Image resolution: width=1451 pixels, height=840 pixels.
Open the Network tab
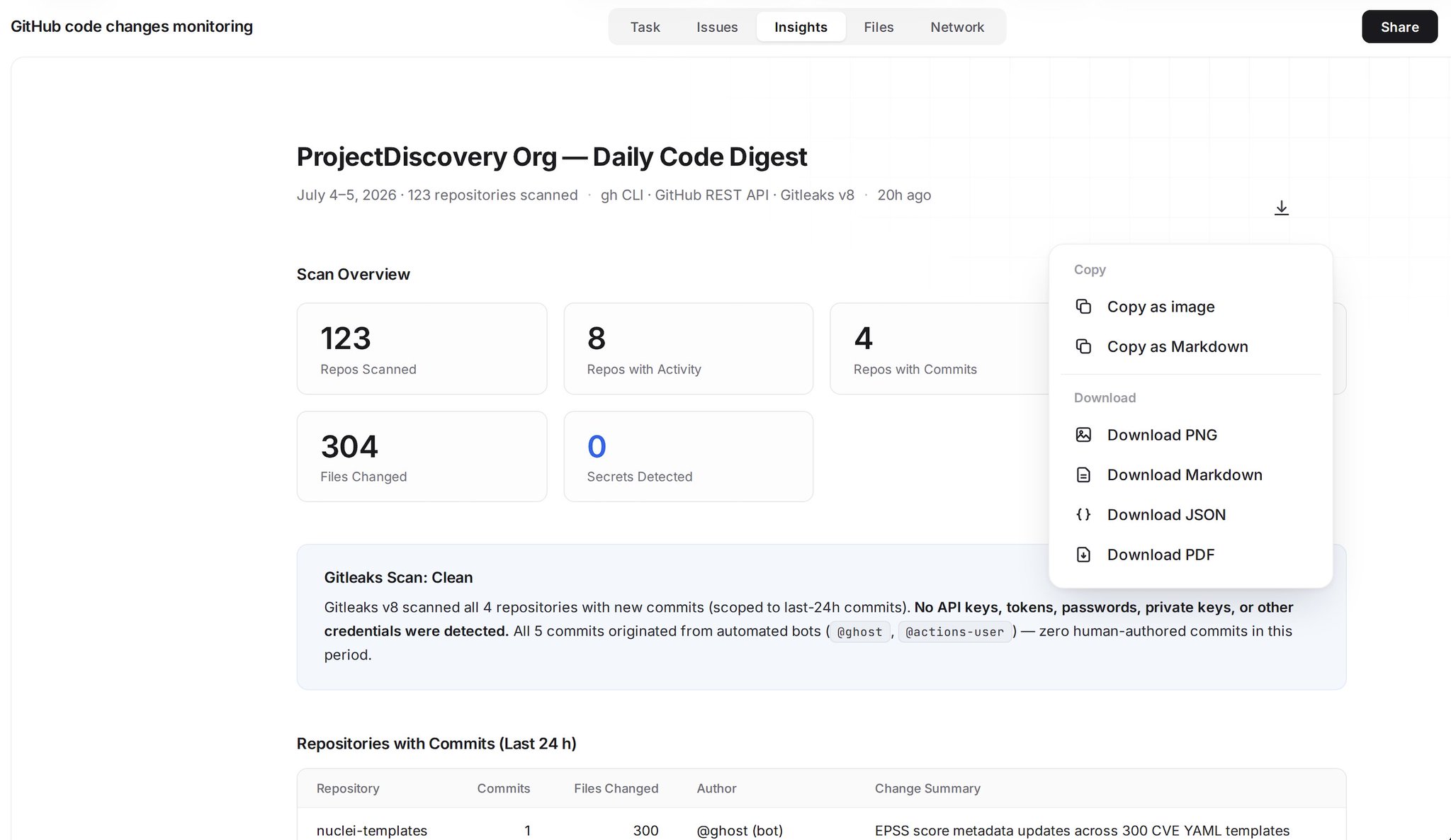point(957,27)
